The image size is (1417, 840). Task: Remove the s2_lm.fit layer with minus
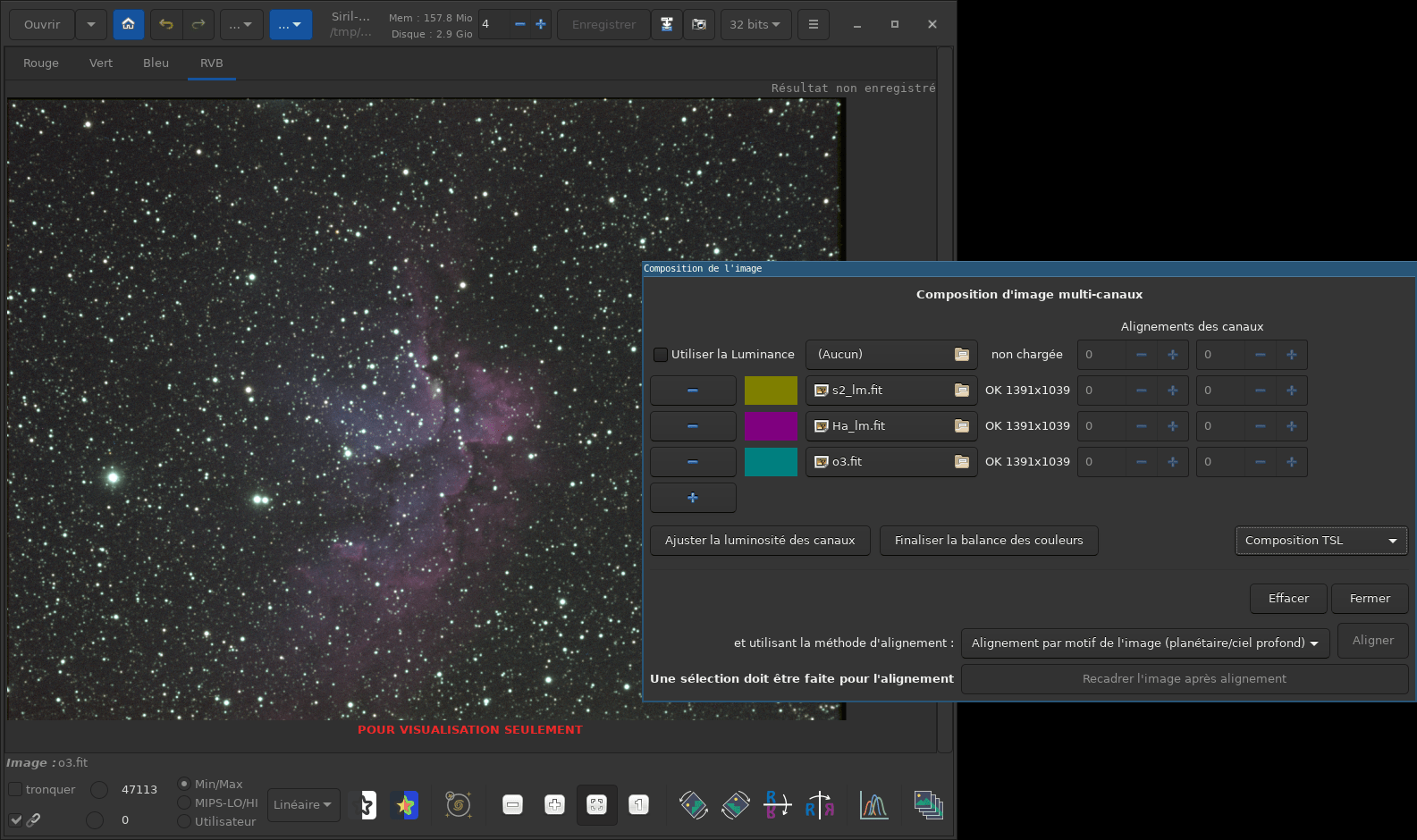pos(693,391)
